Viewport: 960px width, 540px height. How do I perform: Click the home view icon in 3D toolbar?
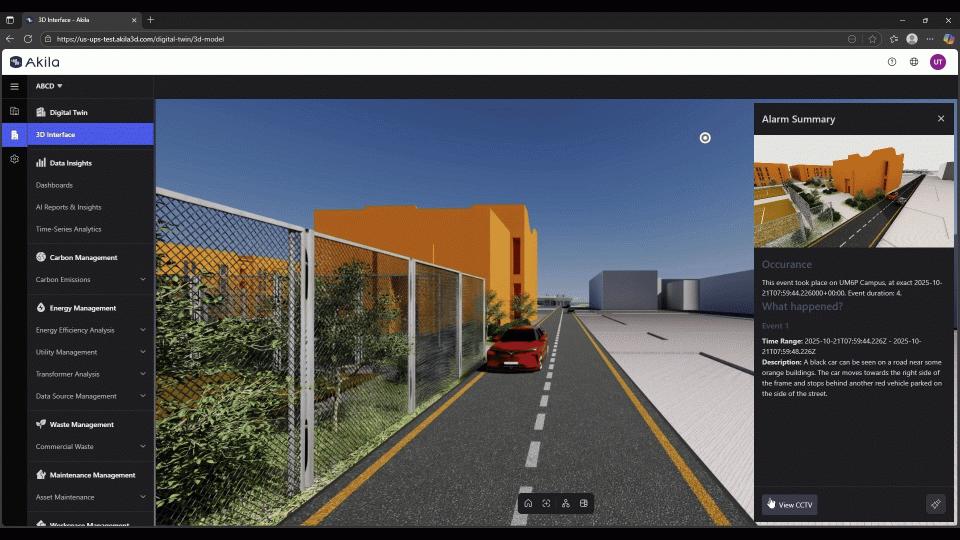click(528, 503)
